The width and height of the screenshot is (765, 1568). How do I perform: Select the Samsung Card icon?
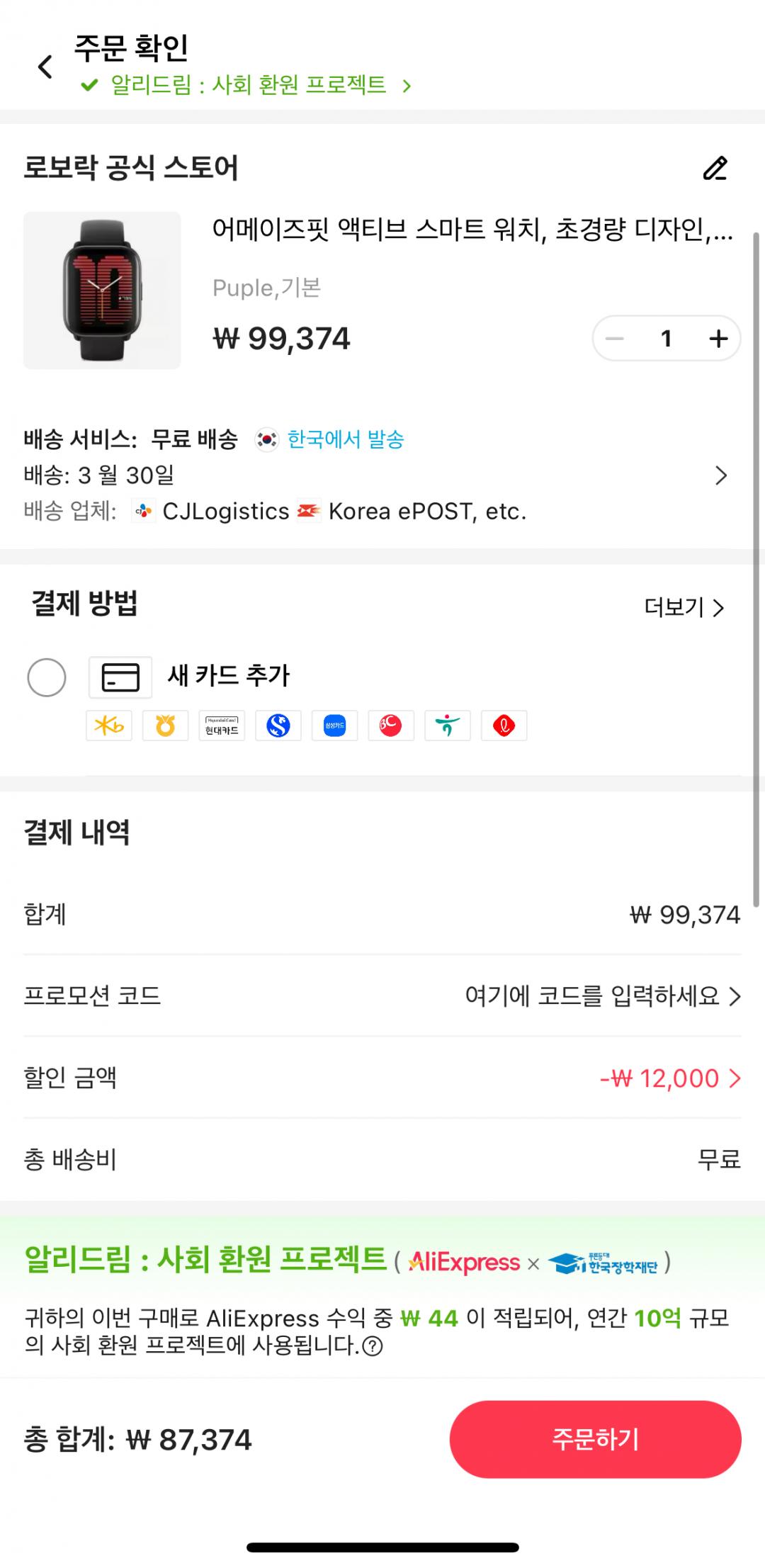[x=334, y=726]
